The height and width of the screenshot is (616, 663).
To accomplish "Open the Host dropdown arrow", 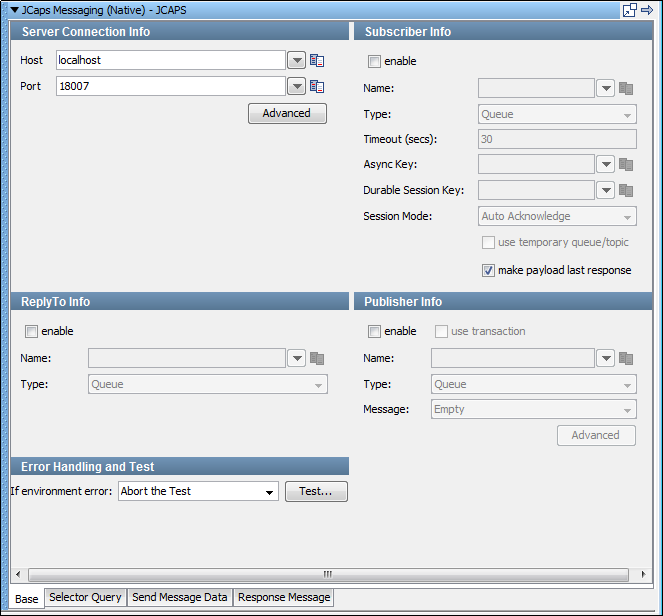I will tap(296, 60).
